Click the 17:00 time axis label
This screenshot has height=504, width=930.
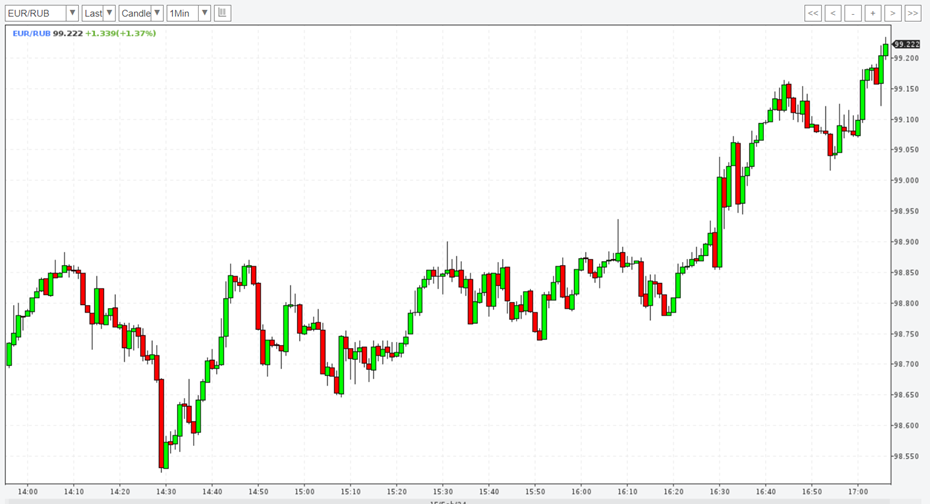(x=858, y=492)
